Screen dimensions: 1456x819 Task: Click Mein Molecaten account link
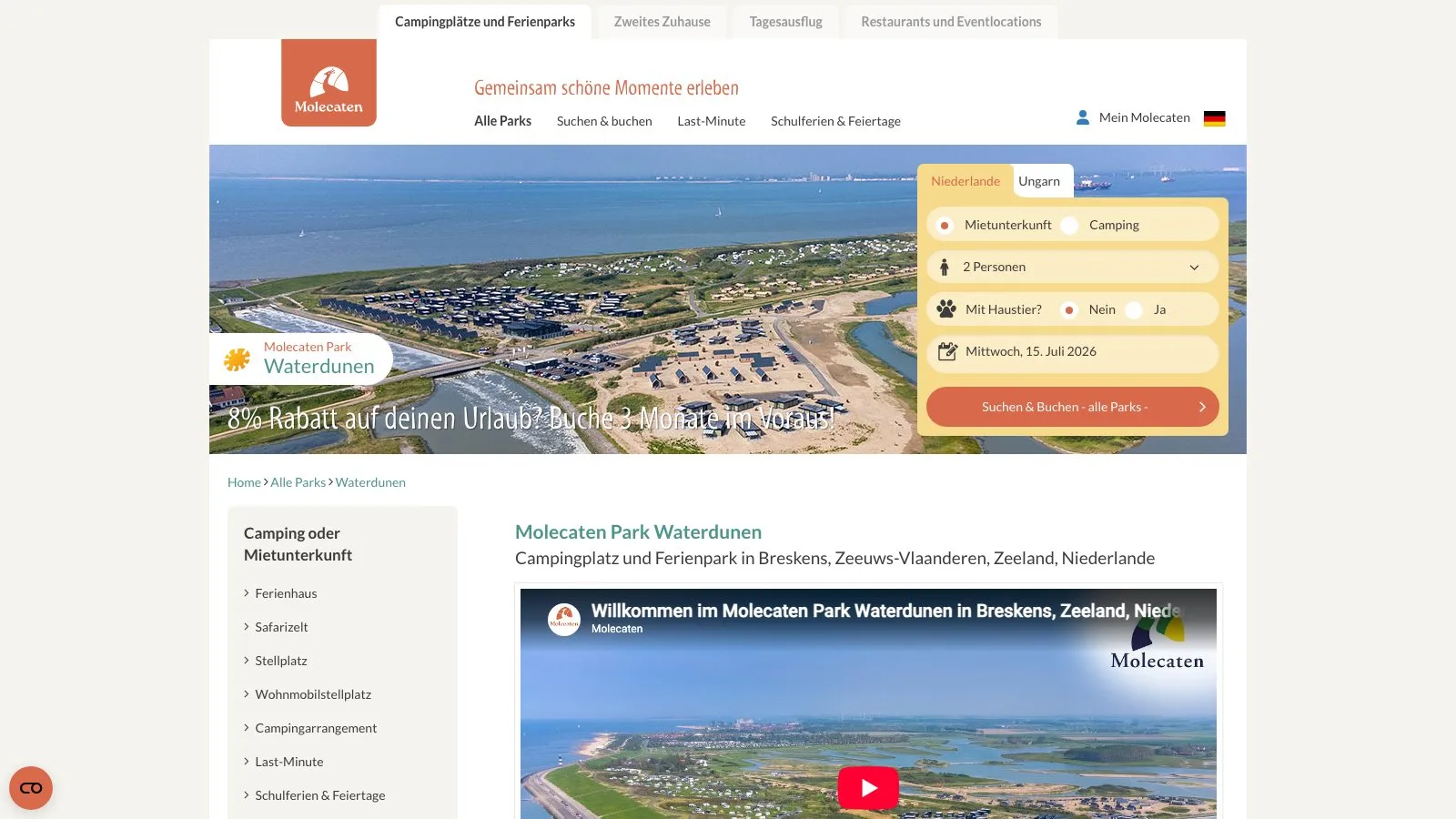point(1145,117)
